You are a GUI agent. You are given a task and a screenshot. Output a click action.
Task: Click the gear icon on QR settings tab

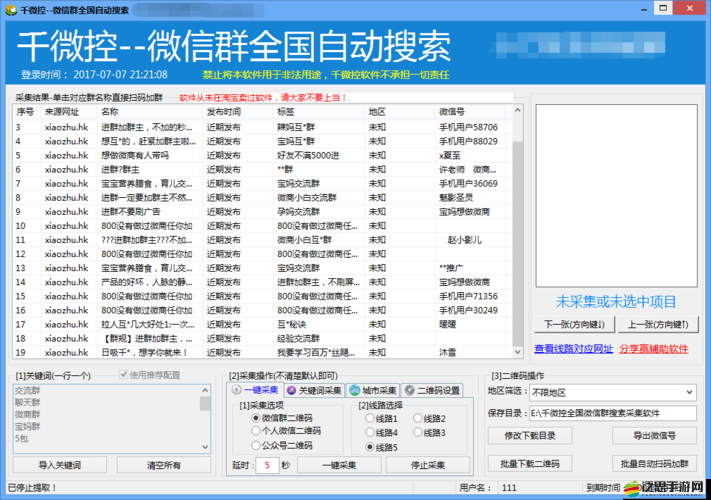pyautogui.click(x=409, y=390)
